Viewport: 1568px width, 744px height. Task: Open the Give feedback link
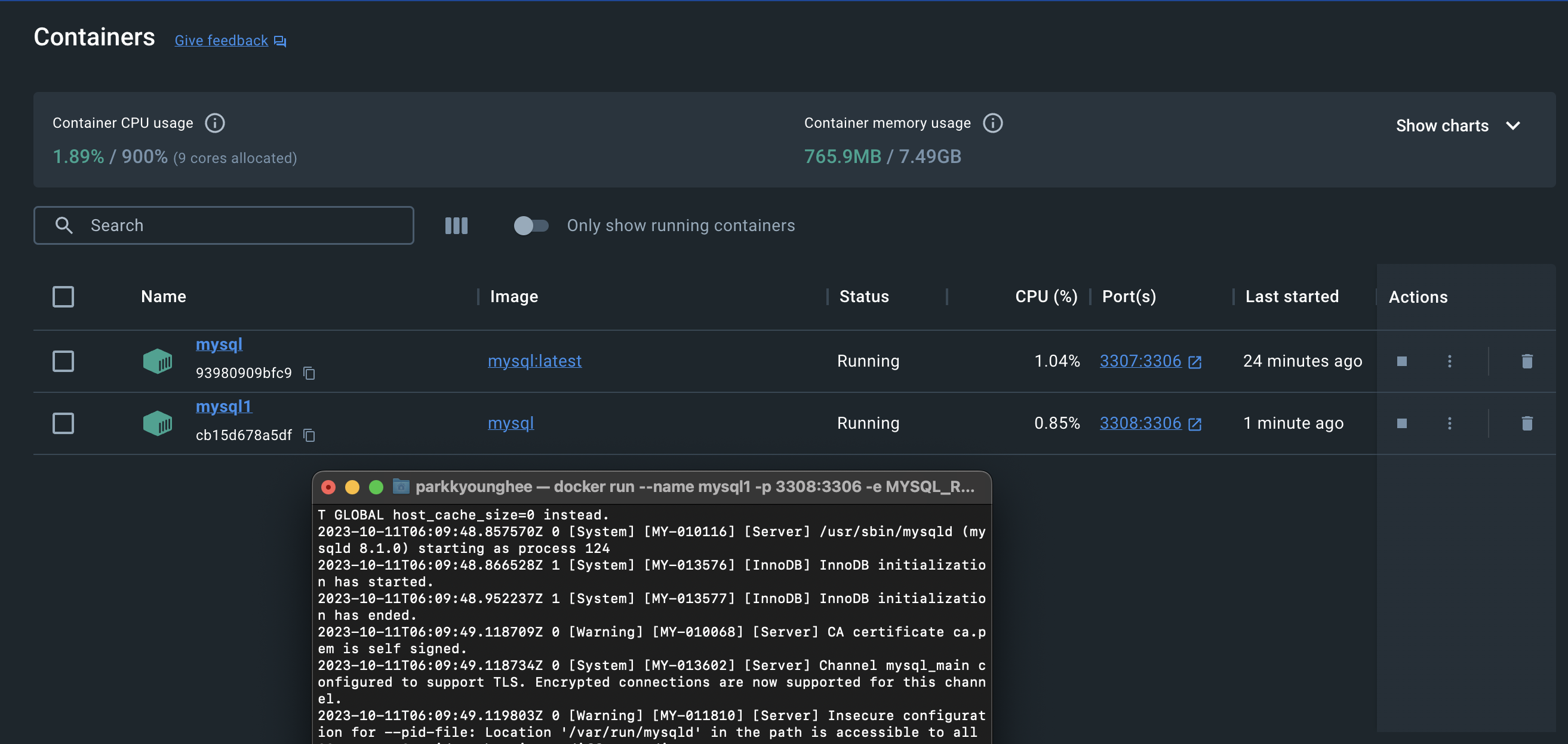(221, 41)
